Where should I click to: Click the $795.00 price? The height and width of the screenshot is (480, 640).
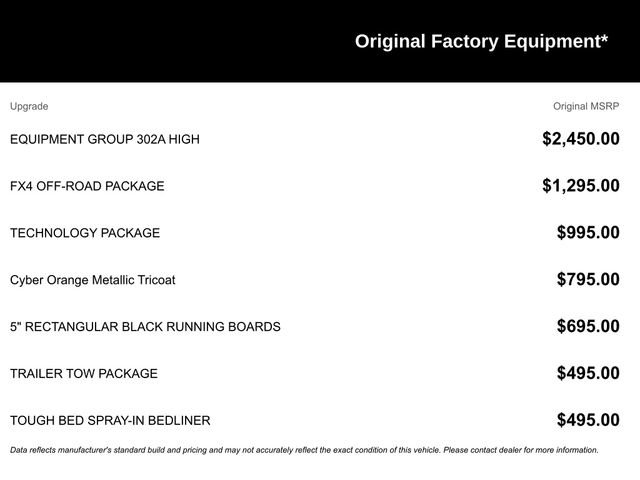click(x=588, y=280)
